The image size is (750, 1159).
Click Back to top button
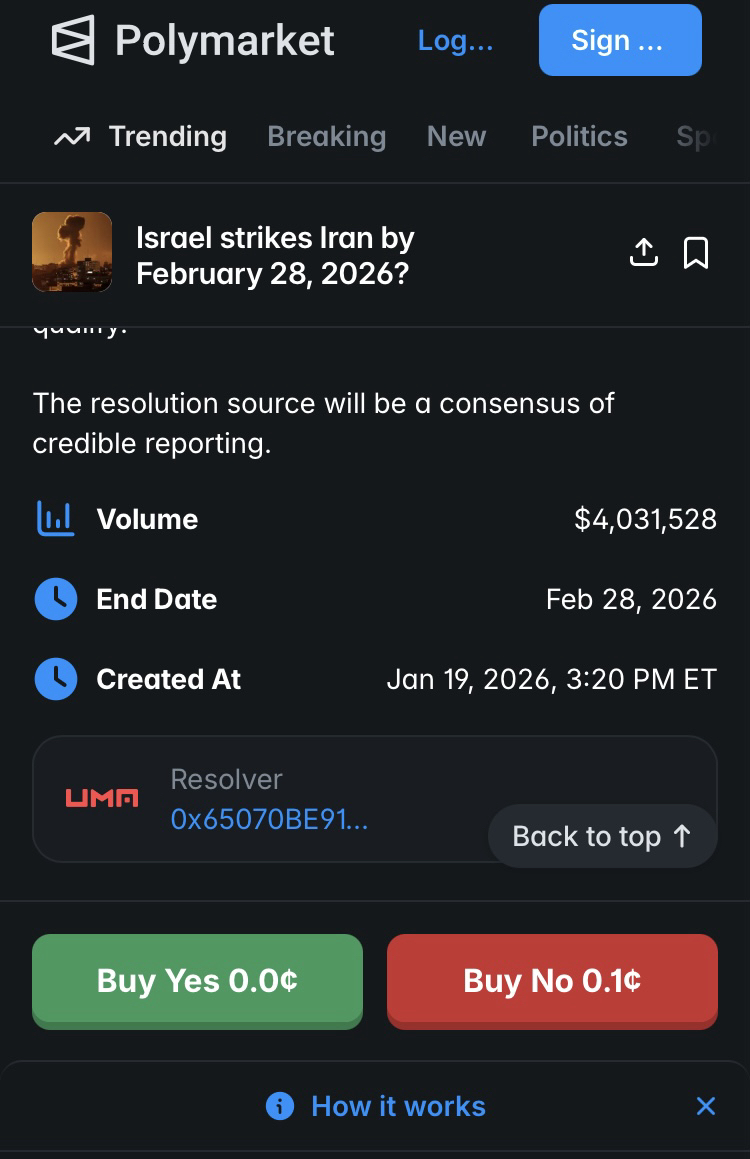click(x=602, y=836)
